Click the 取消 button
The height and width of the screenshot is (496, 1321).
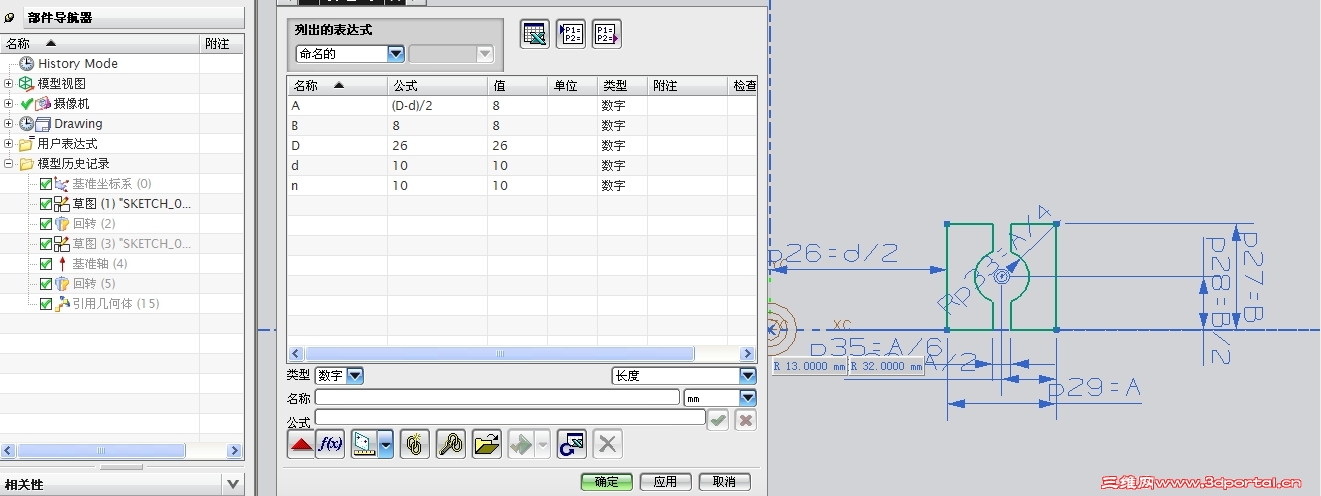[724, 482]
